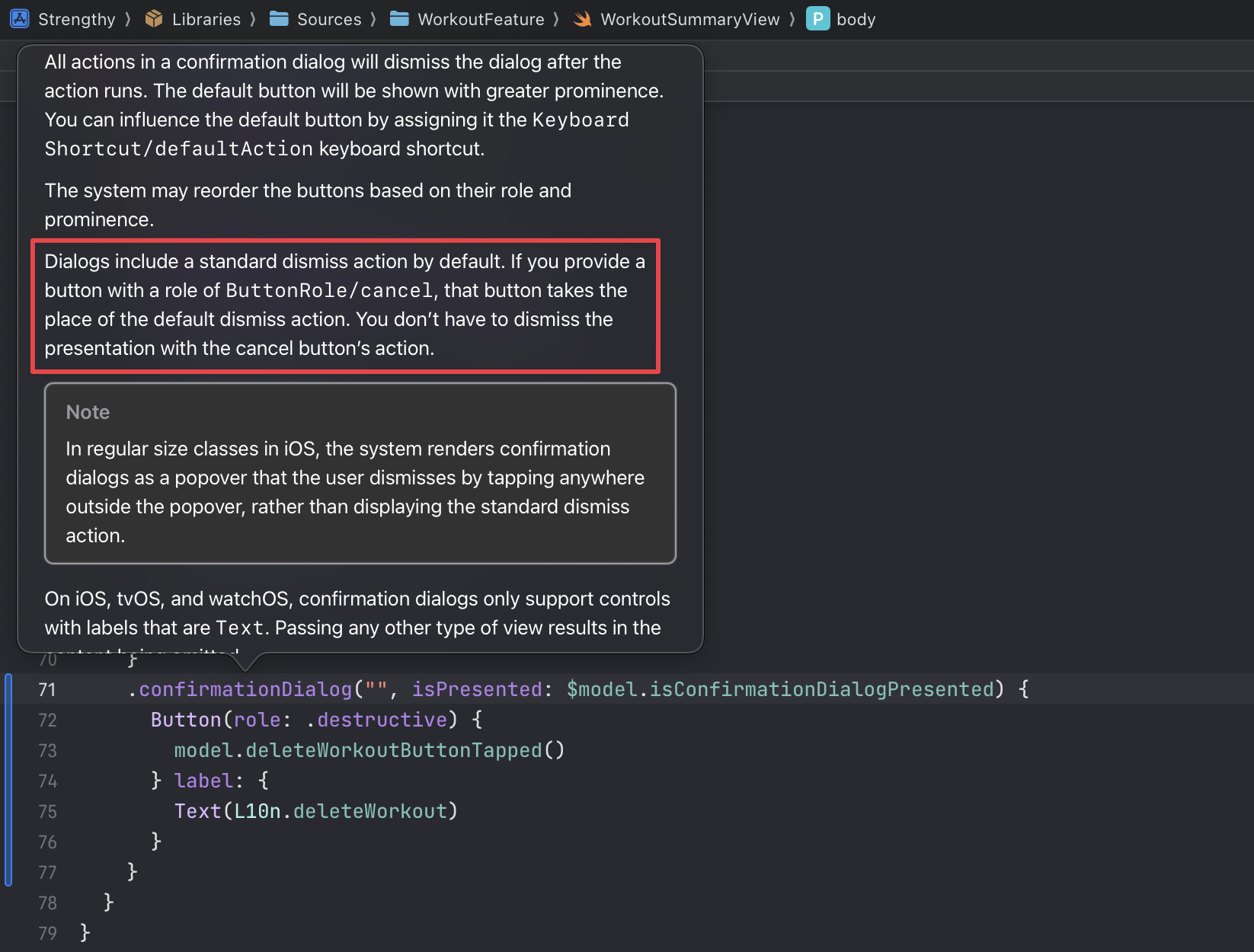This screenshot has height=952, width=1254.
Task: Click ButtonRole/cancel code reference in popover
Action: 329,290
